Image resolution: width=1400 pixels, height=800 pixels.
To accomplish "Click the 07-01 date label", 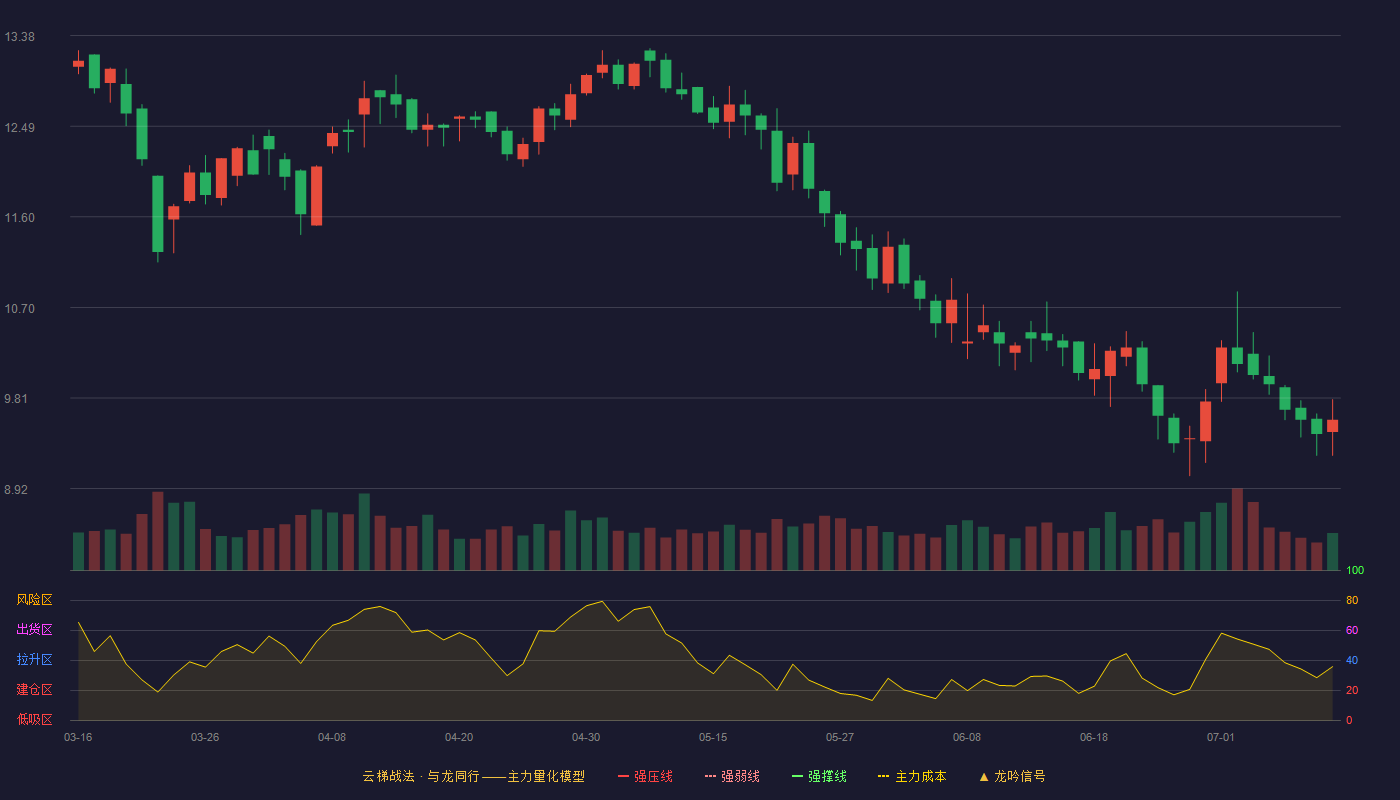I will 1221,737.
